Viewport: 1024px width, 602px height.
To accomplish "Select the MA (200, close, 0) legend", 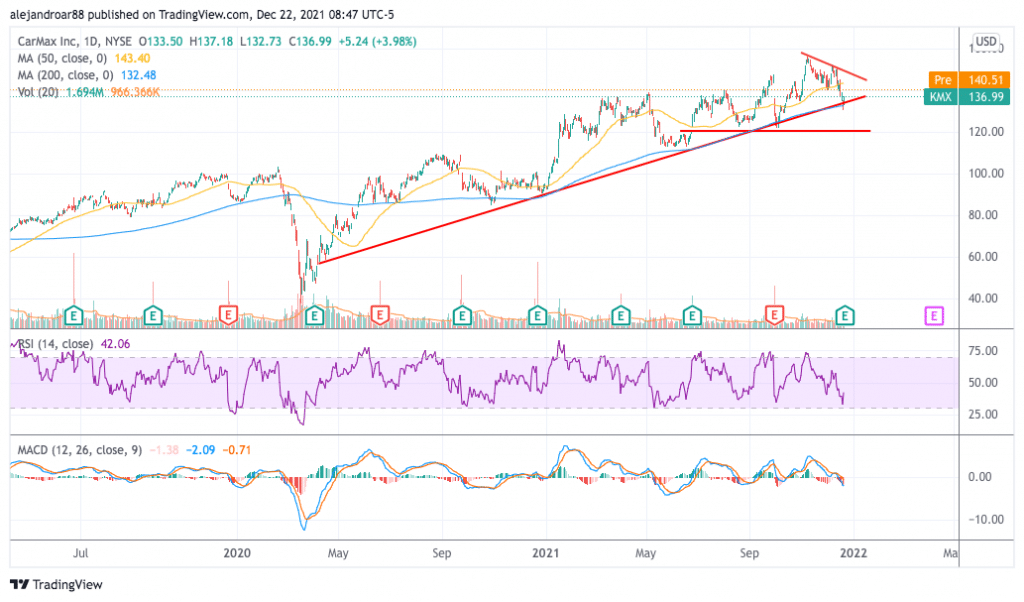I will pyautogui.click(x=65, y=75).
